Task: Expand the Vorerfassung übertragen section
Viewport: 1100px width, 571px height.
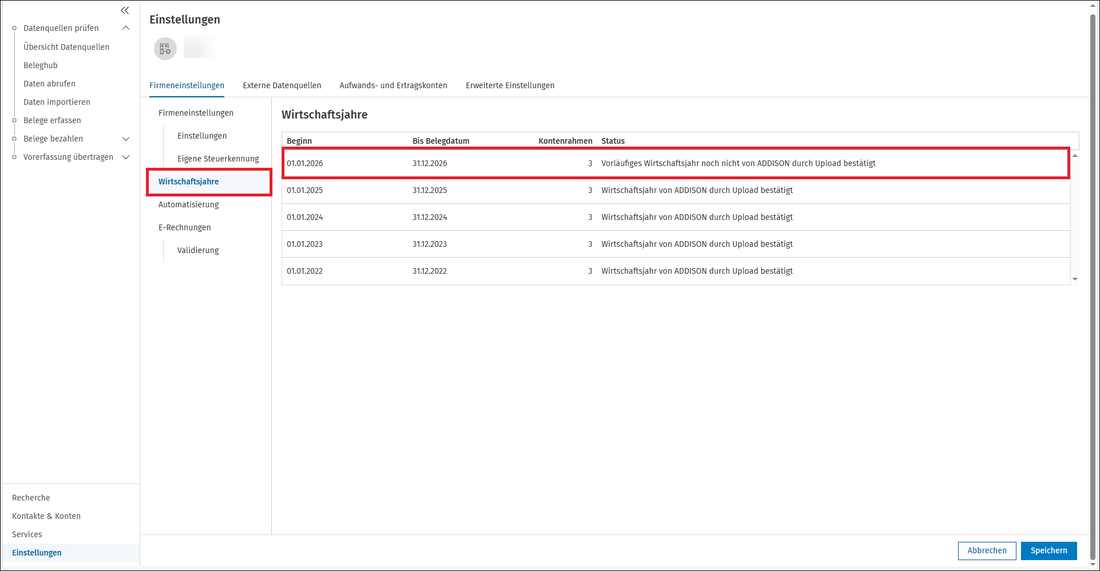Action: tap(126, 157)
